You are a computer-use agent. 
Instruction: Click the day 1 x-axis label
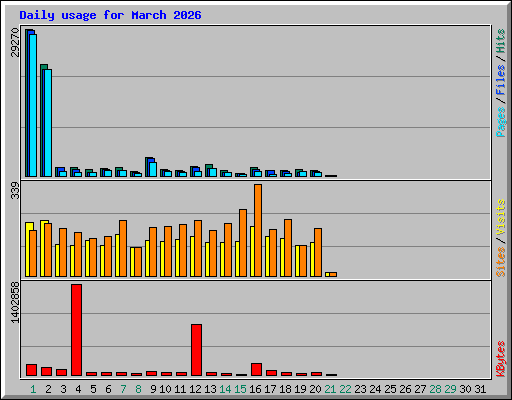tap(33, 389)
